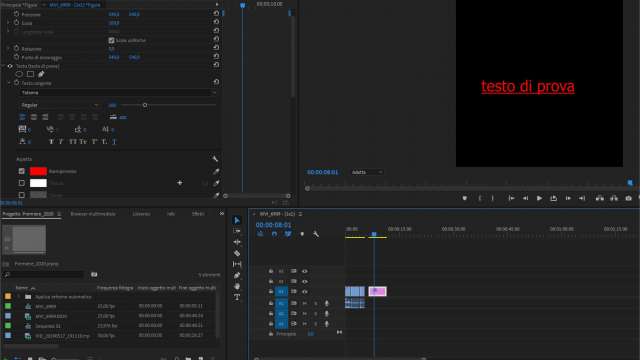Screen dimensions: 640x360
Task: Switch to the Effetti tab
Action: pos(198,214)
